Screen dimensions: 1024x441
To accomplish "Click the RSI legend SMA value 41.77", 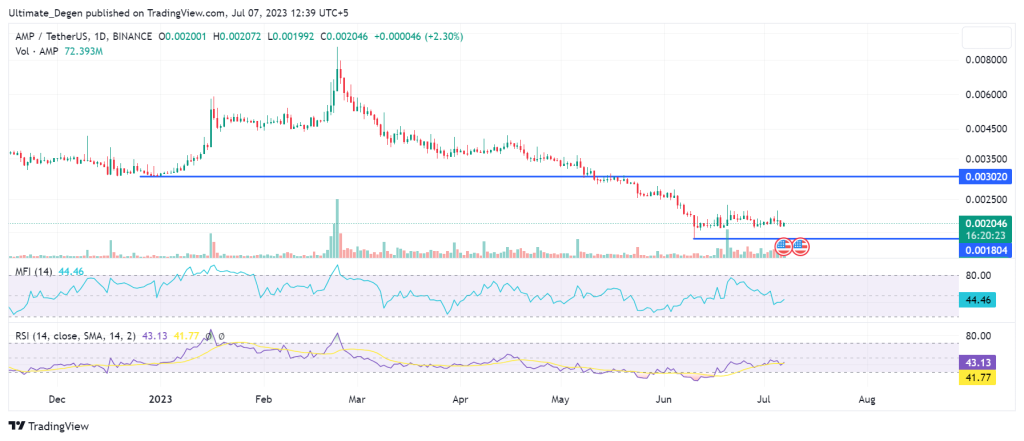I will (184, 336).
